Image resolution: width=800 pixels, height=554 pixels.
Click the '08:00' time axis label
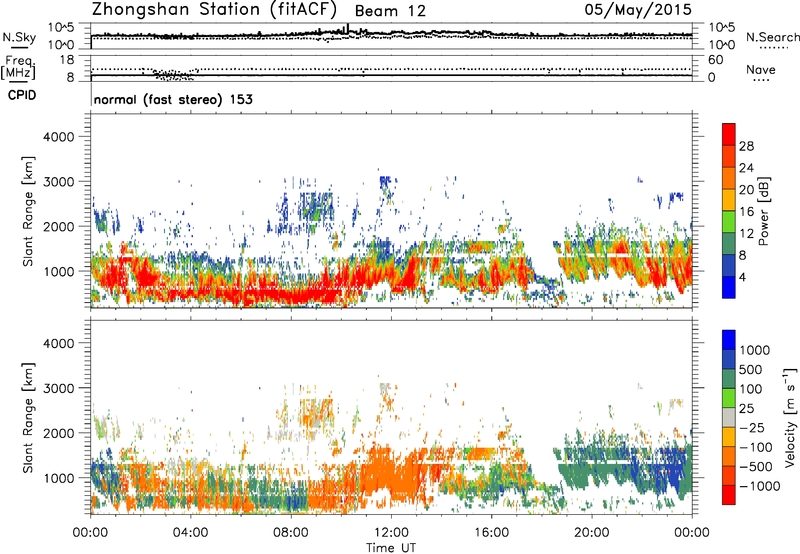click(x=290, y=533)
